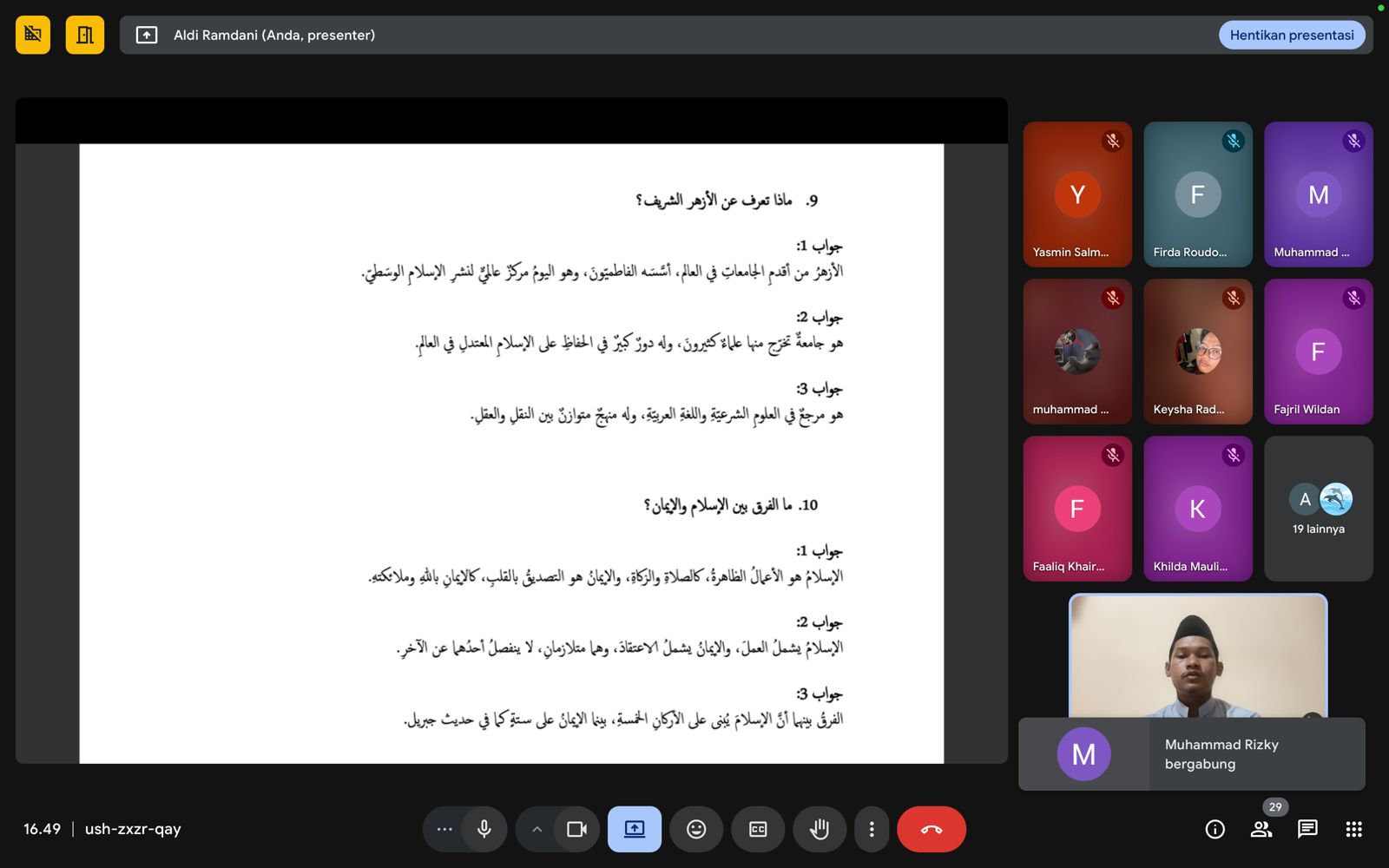The image size is (1389, 868).
Task: Click the red leave call button
Action: [931, 829]
